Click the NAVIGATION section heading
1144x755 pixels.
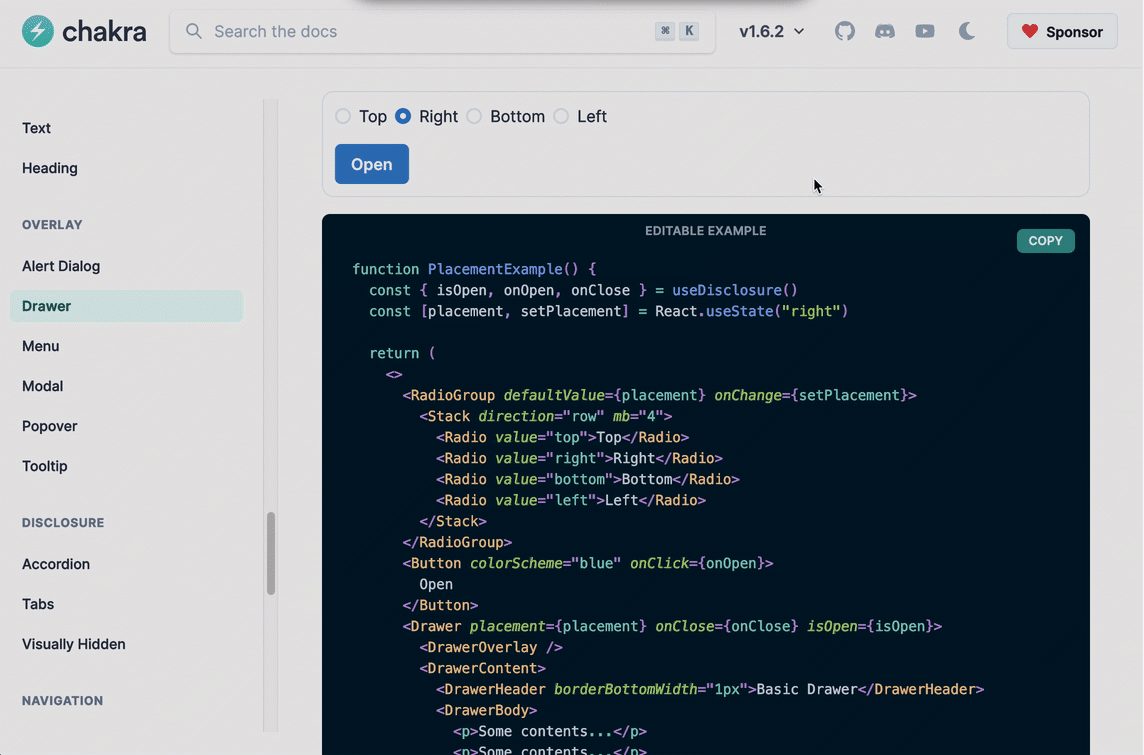[x=62, y=700]
